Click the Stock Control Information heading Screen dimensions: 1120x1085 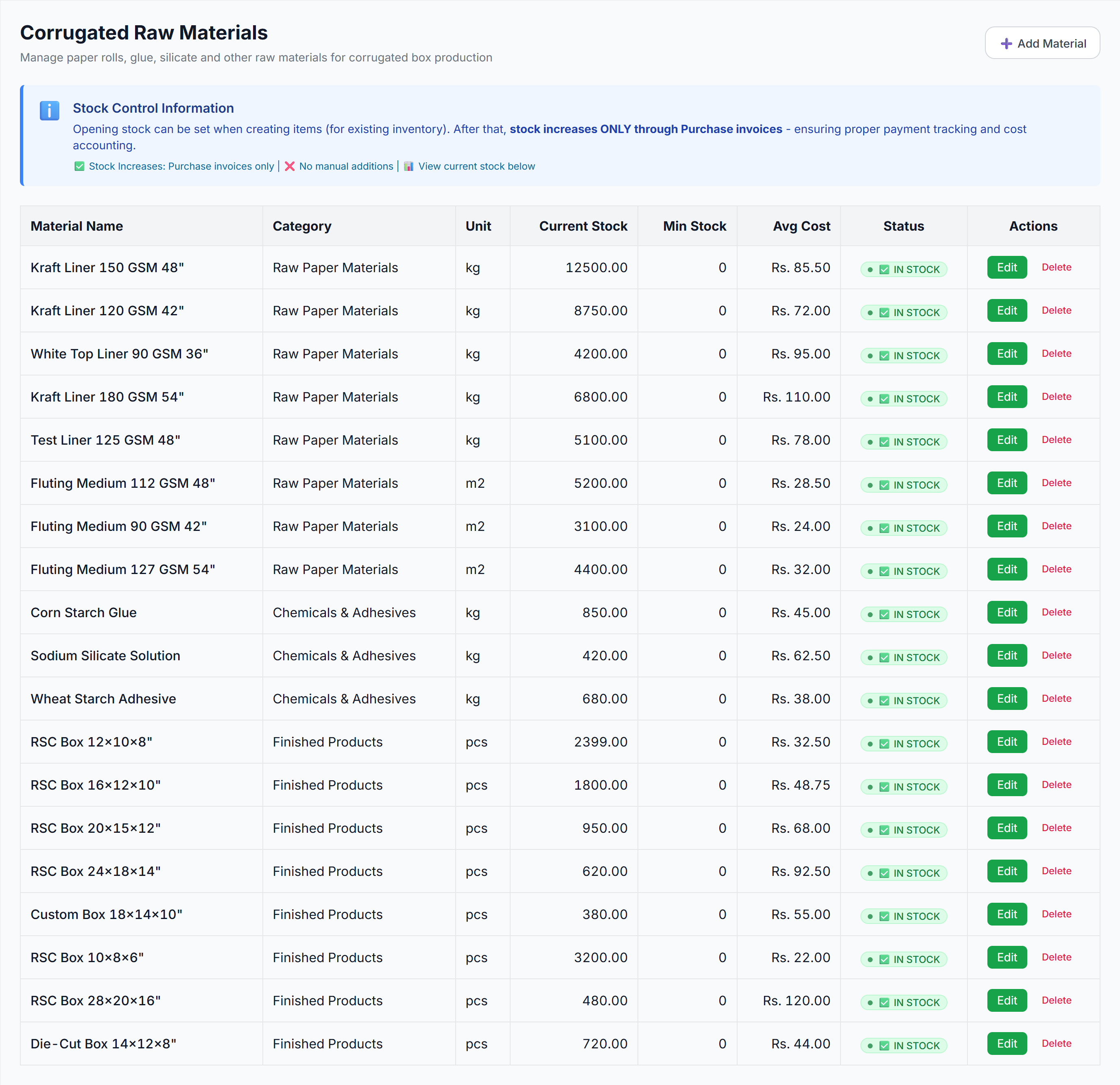tap(153, 108)
